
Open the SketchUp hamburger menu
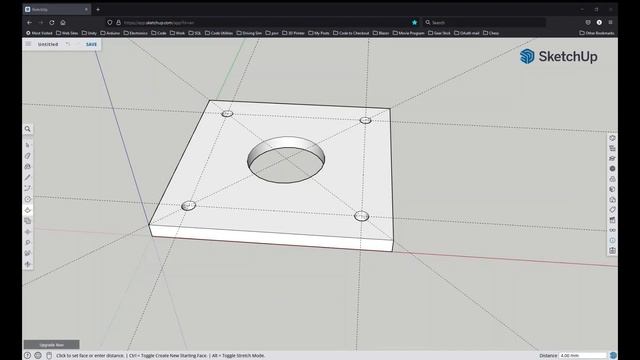(x=28, y=44)
